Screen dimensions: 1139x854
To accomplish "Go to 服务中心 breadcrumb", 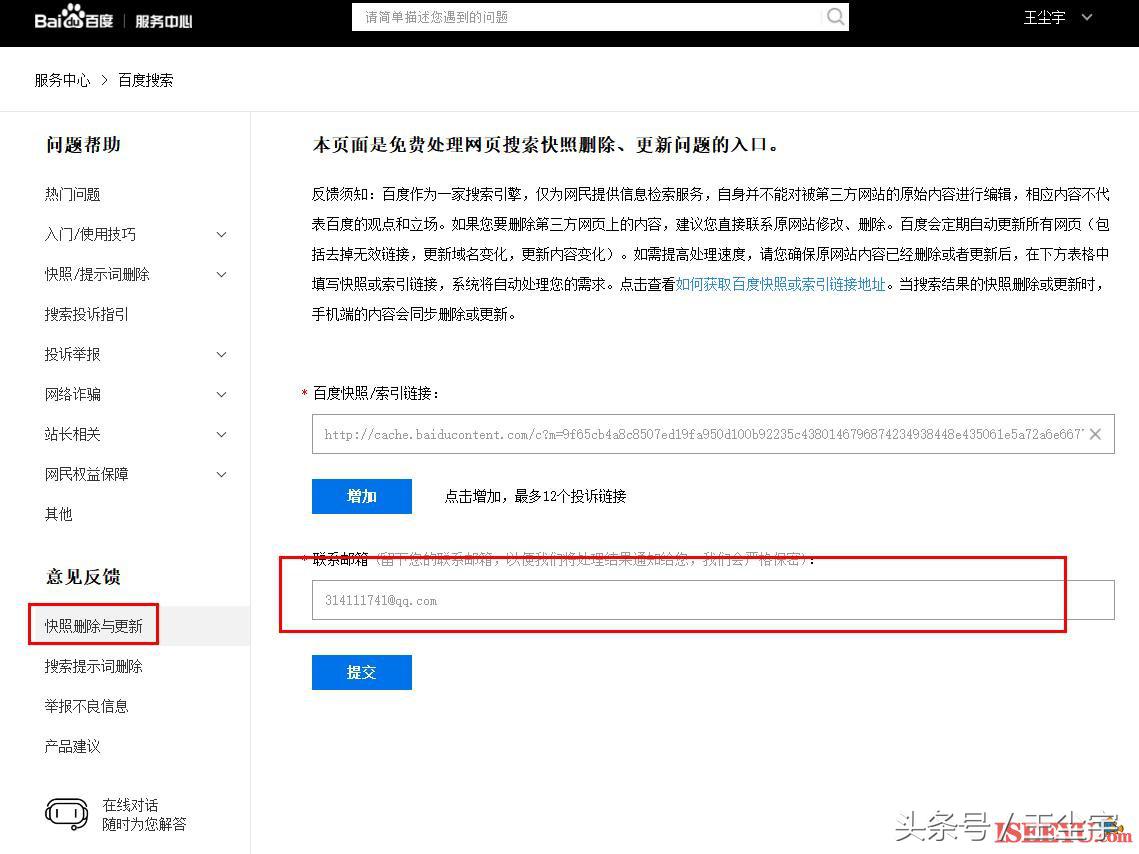I will tap(62, 80).
